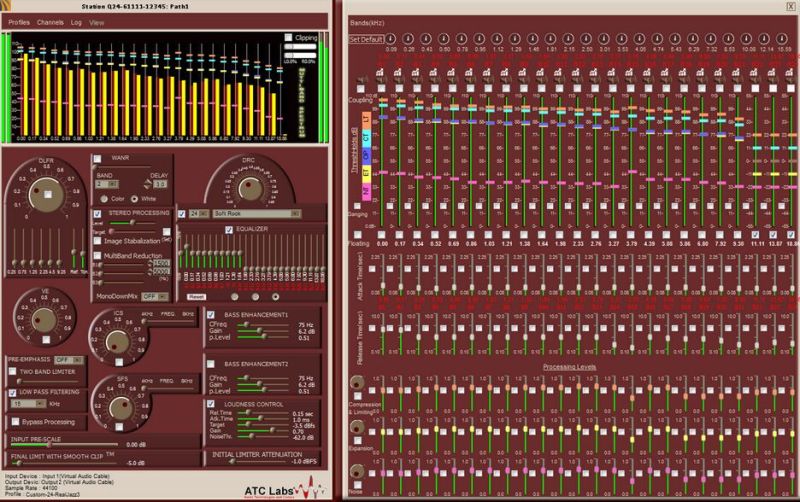This screenshot has height=502, width=800.
Task: Toggle the Equalizer checkbox
Action: click(x=229, y=229)
